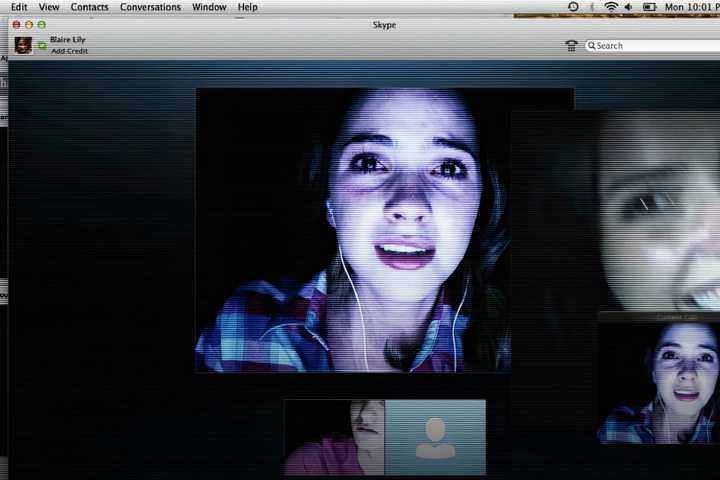720x480 pixels.
Task: Open the Wi-Fi status menu icon
Action: click(x=611, y=7)
